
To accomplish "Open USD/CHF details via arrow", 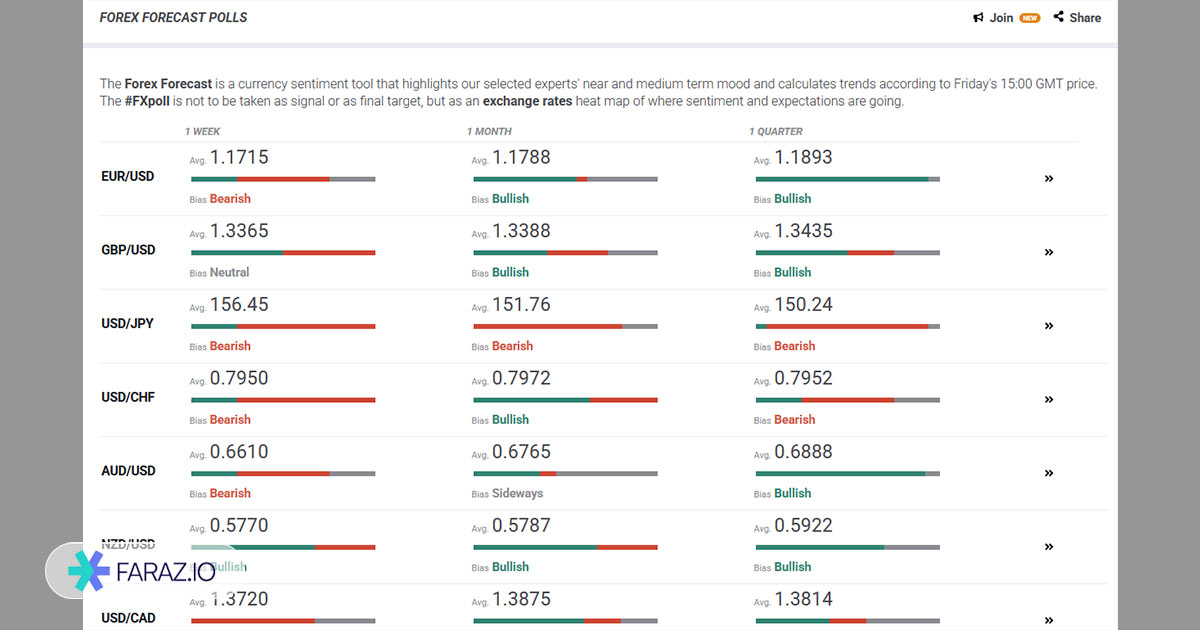I will point(1049,400).
